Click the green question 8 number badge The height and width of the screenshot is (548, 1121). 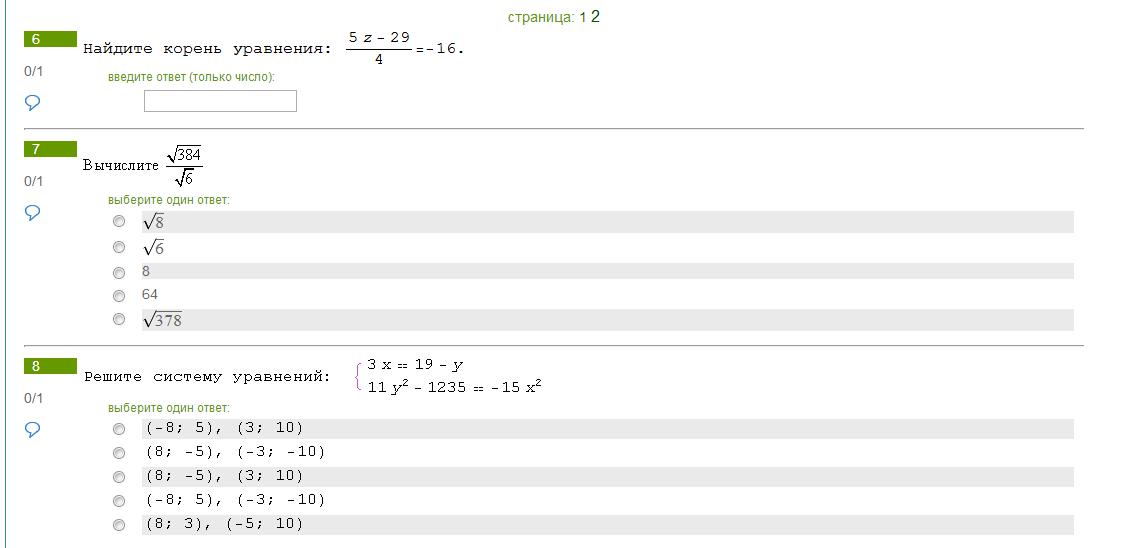coord(50,366)
